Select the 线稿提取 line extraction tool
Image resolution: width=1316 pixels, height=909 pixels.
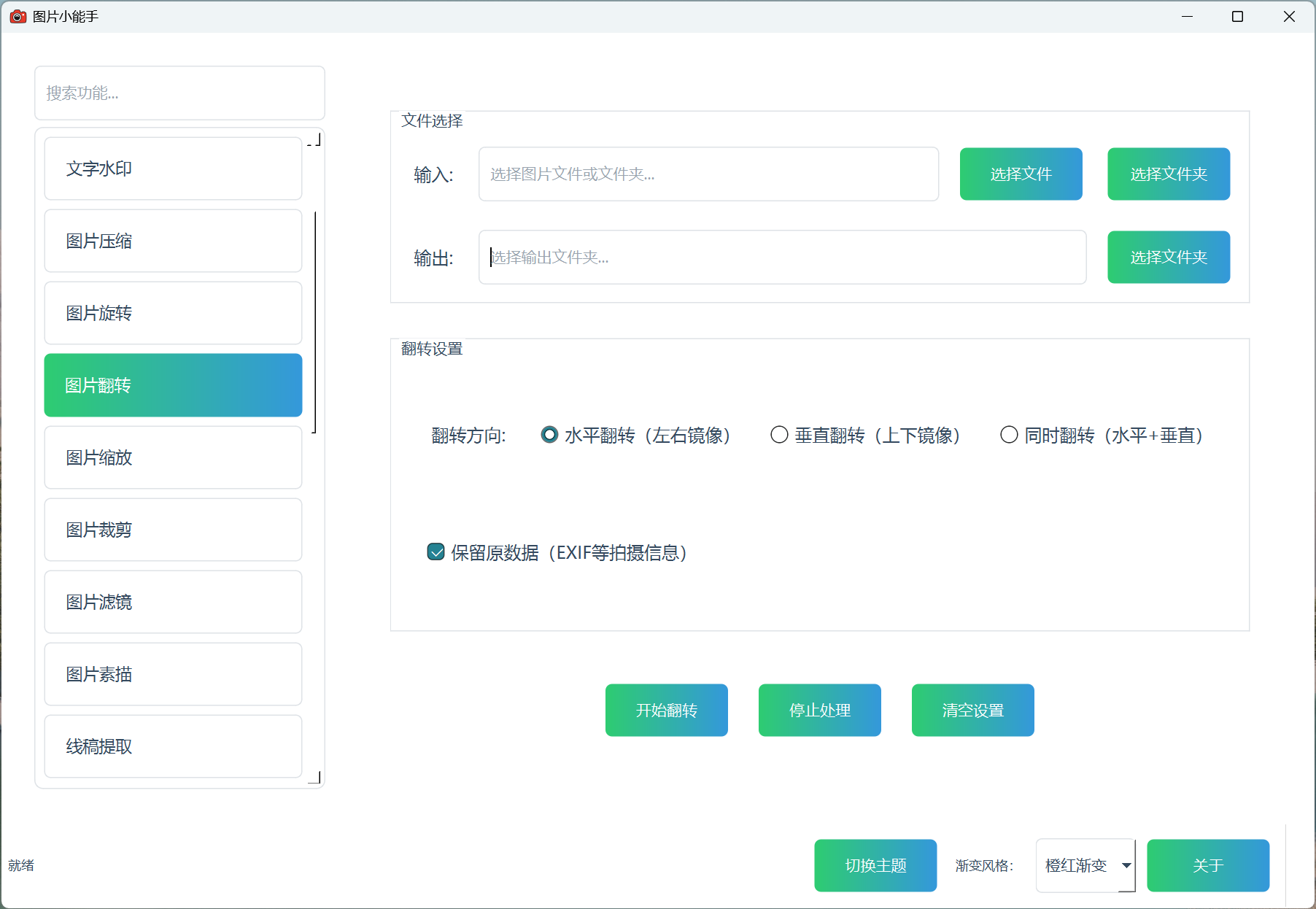coord(172,746)
